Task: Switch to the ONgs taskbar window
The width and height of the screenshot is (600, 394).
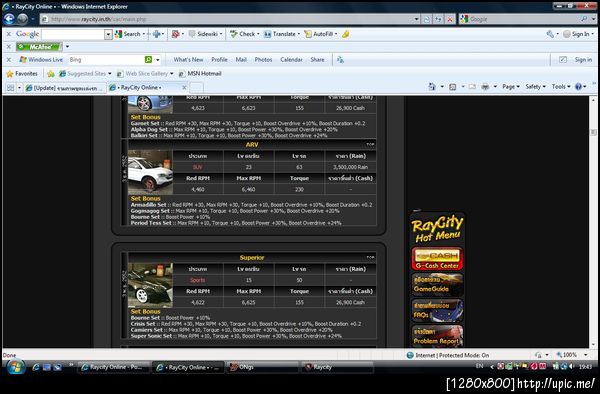Action: pyautogui.click(x=261, y=367)
